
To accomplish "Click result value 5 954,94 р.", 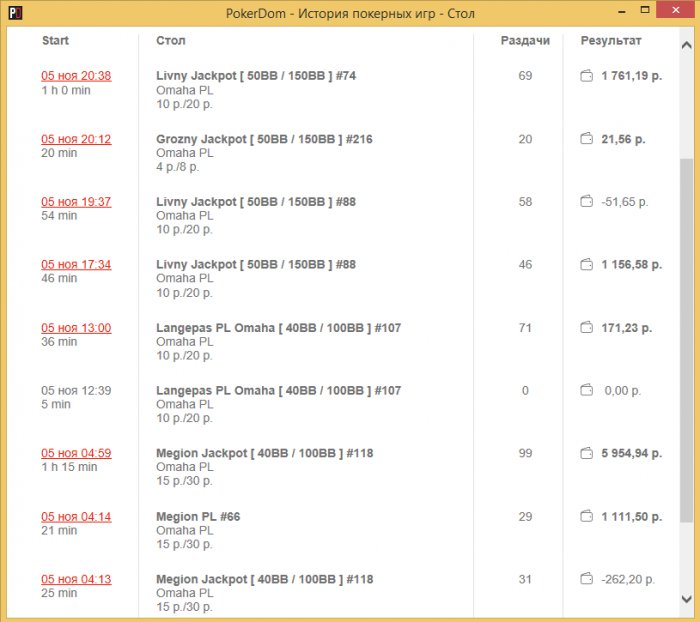I will [x=631, y=453].
